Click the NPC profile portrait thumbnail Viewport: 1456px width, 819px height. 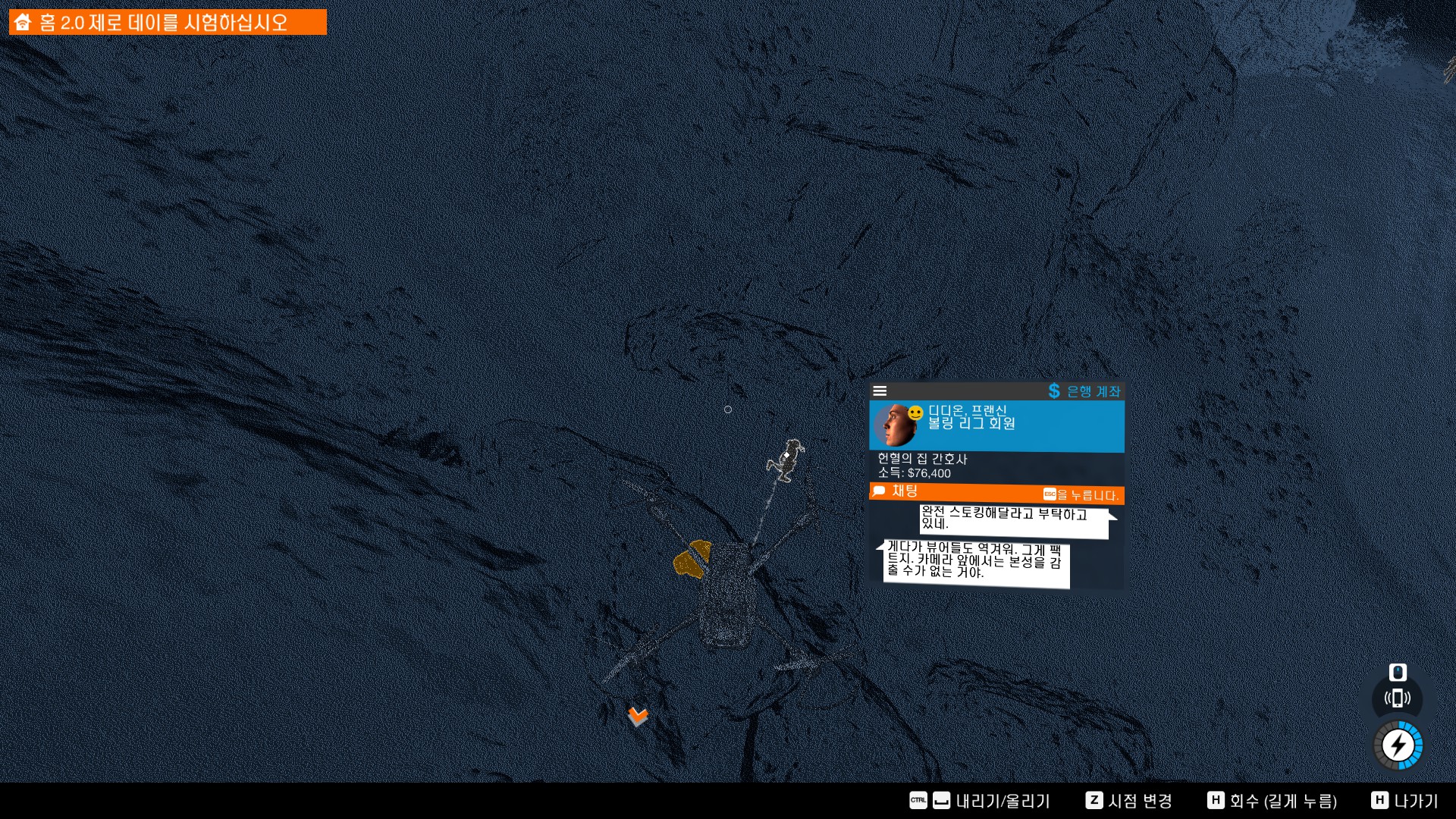(893, 425)
